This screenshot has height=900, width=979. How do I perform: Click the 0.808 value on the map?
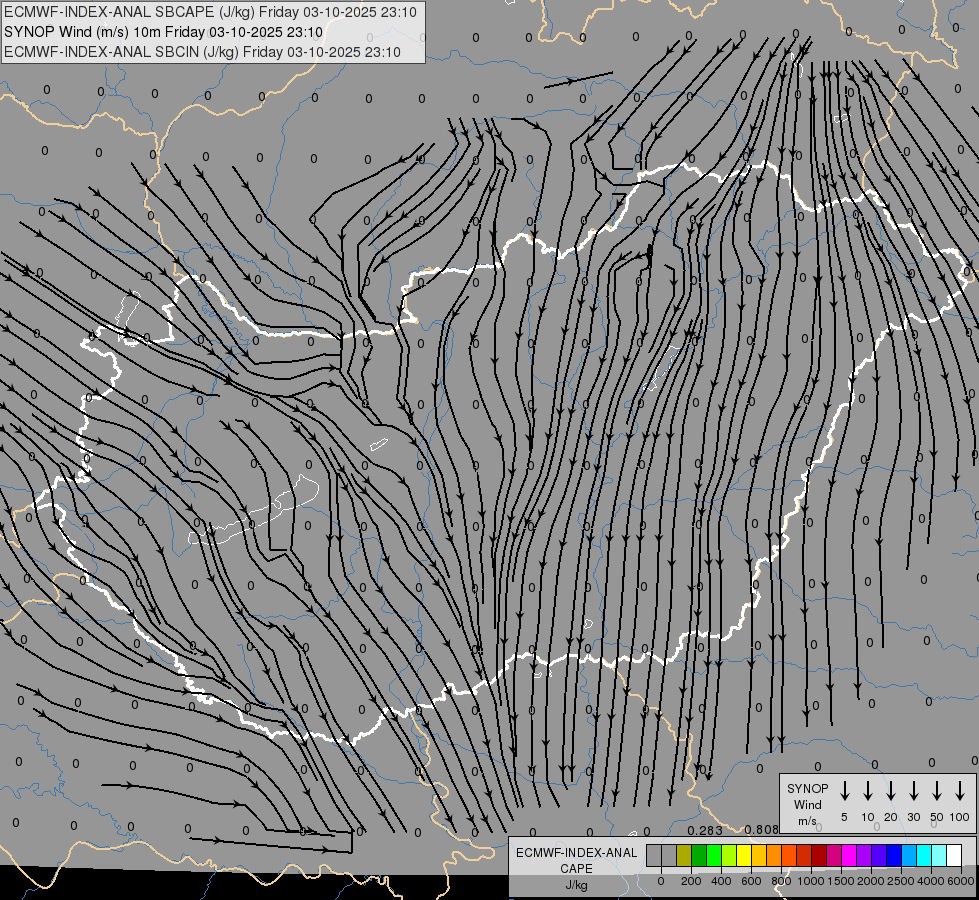[x=762, y=830]
